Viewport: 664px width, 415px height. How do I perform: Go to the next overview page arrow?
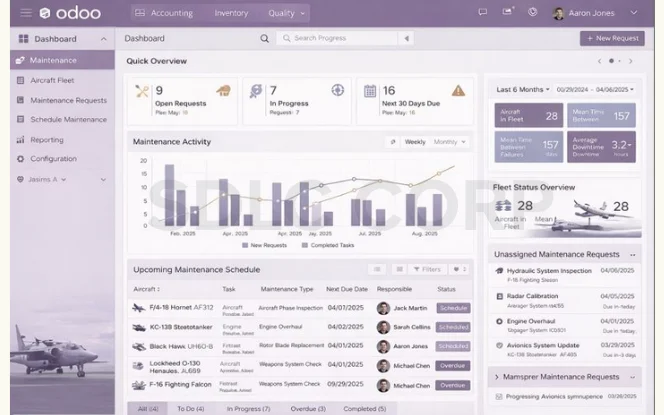(x=631, y=61)
